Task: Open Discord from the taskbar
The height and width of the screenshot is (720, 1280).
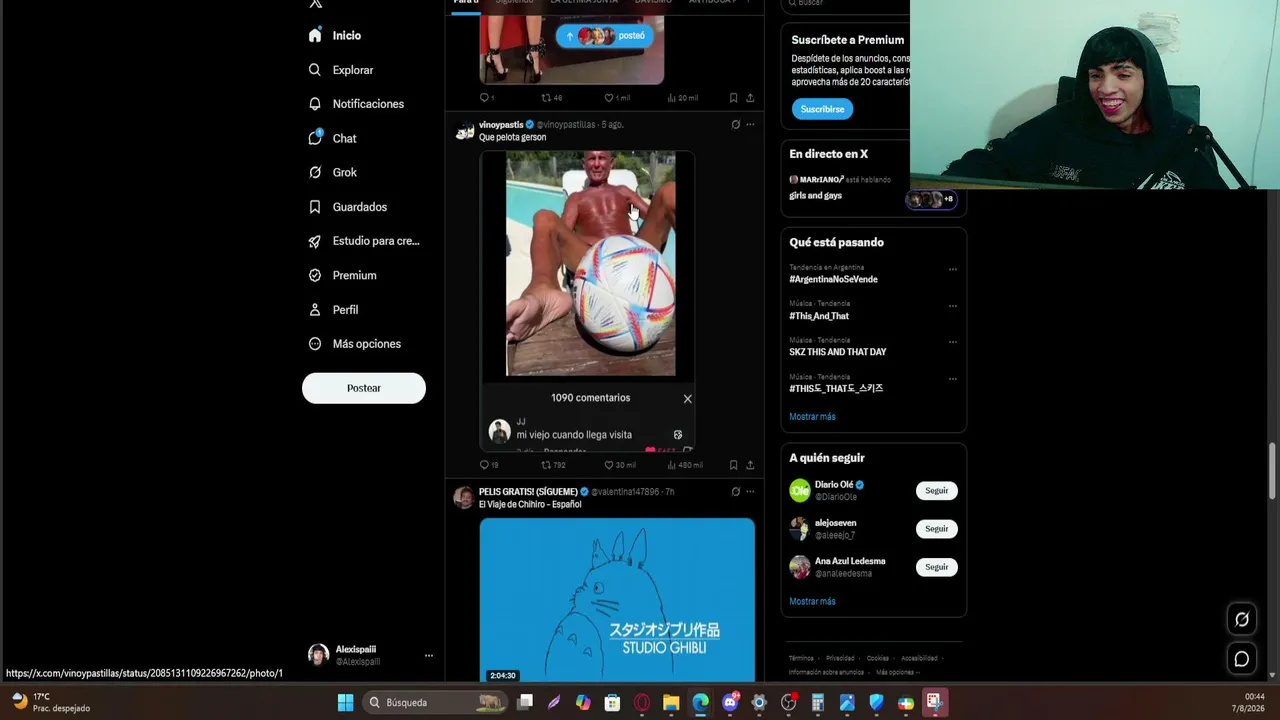Action: pyautogui.click(x=730, y=702)
